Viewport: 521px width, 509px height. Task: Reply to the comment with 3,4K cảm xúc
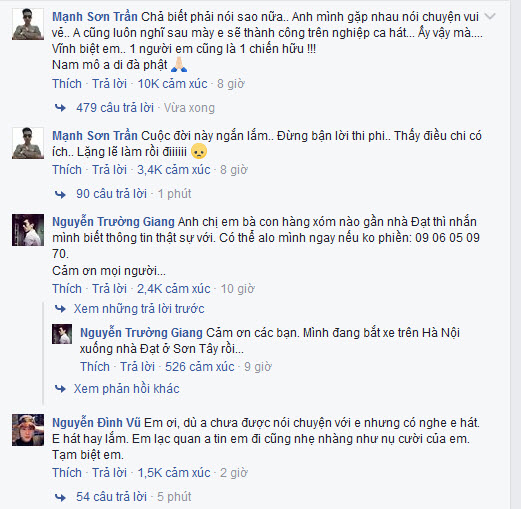tap(109, 170)
